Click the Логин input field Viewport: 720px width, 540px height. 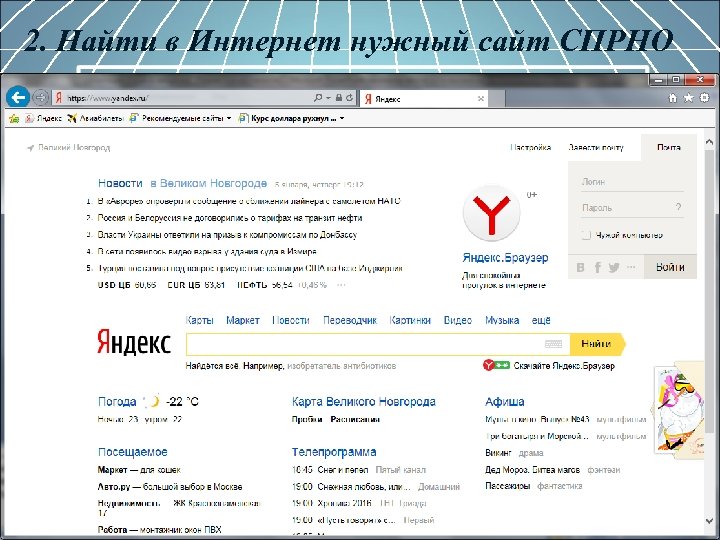(x=632, y=182)
